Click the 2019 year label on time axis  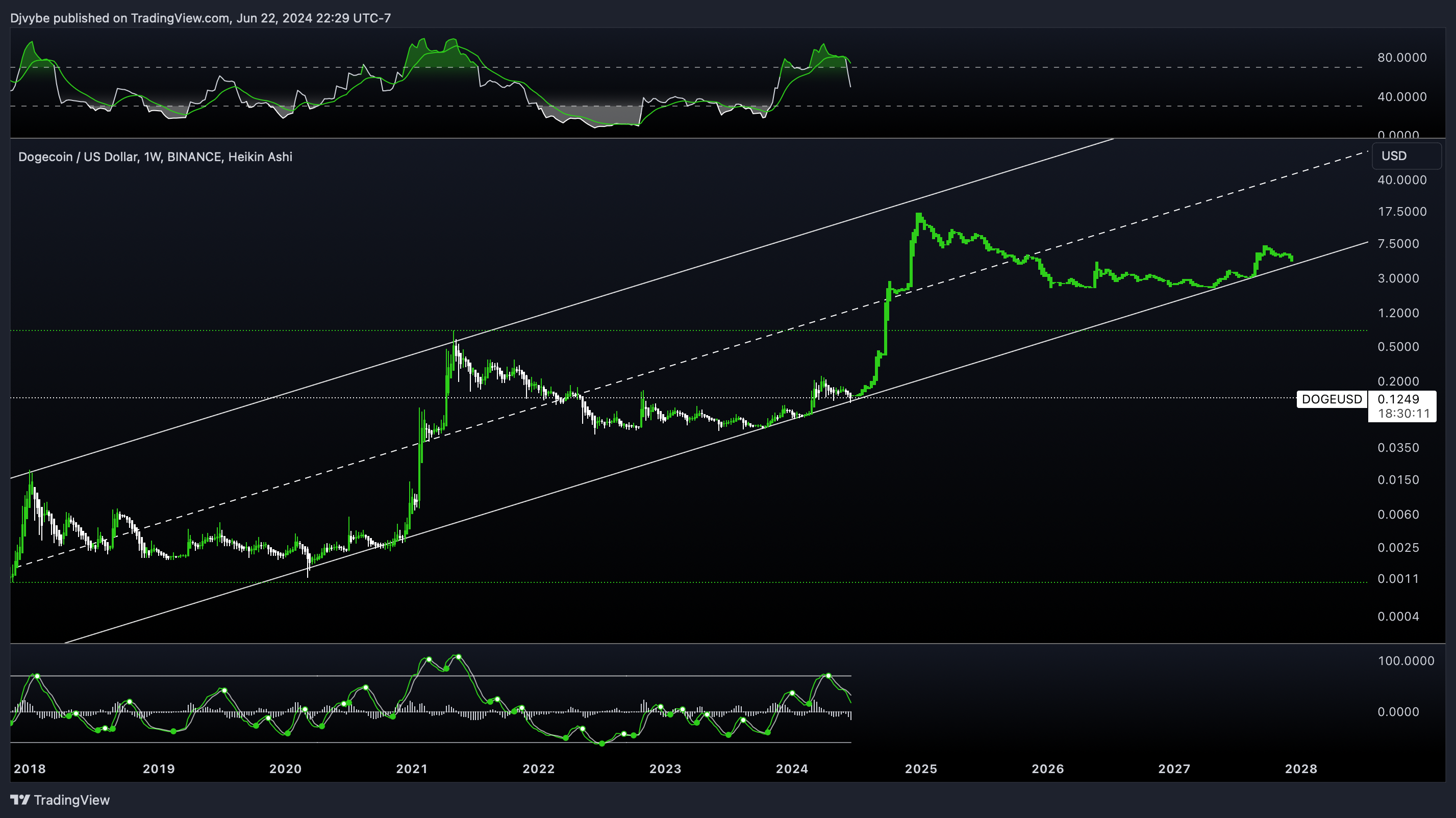[x=159, y=769]
